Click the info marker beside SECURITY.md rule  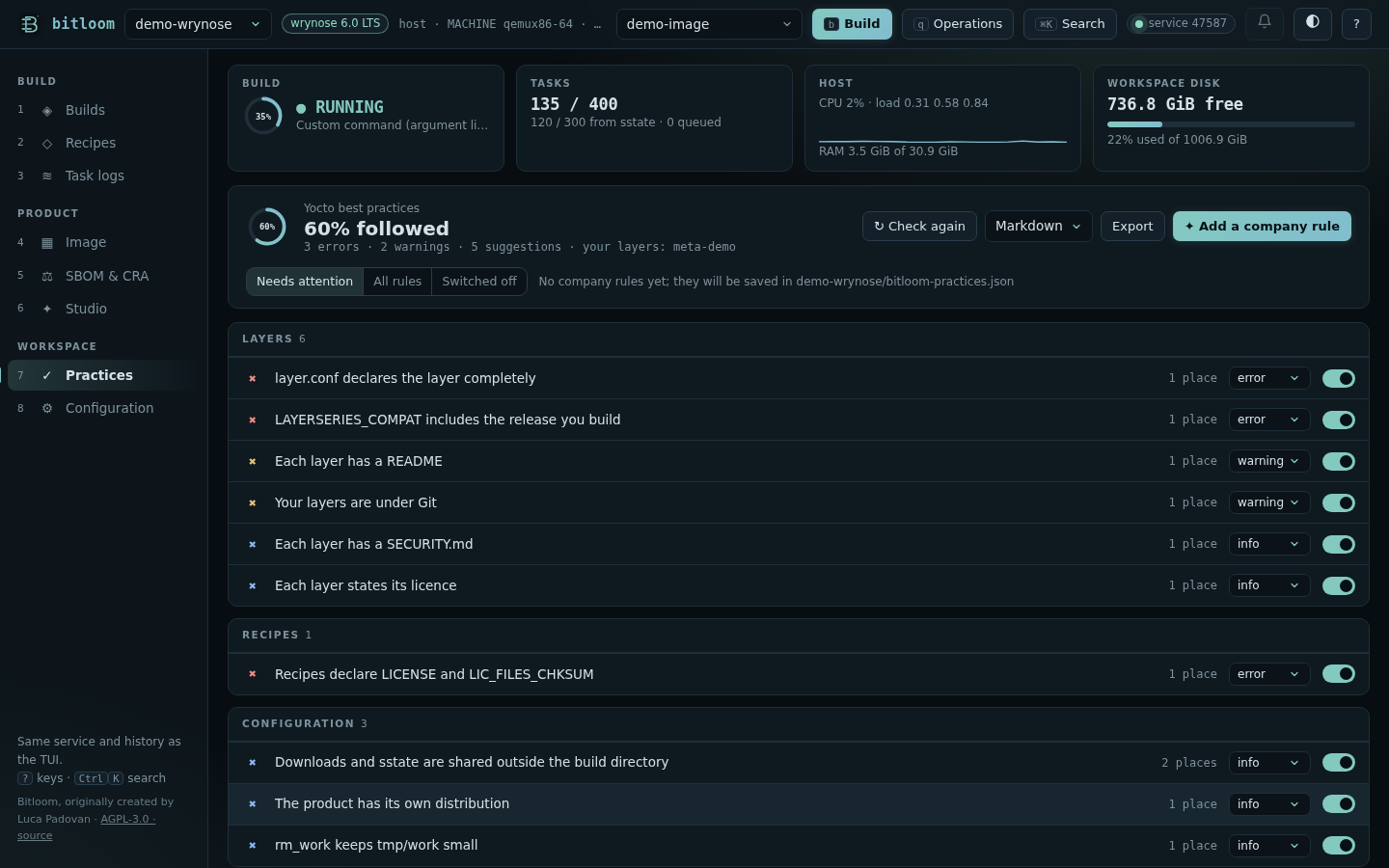(253, 545)
